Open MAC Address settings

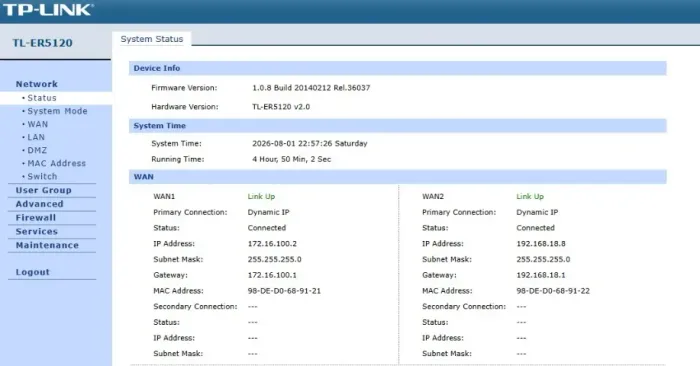tap(56, 163)
